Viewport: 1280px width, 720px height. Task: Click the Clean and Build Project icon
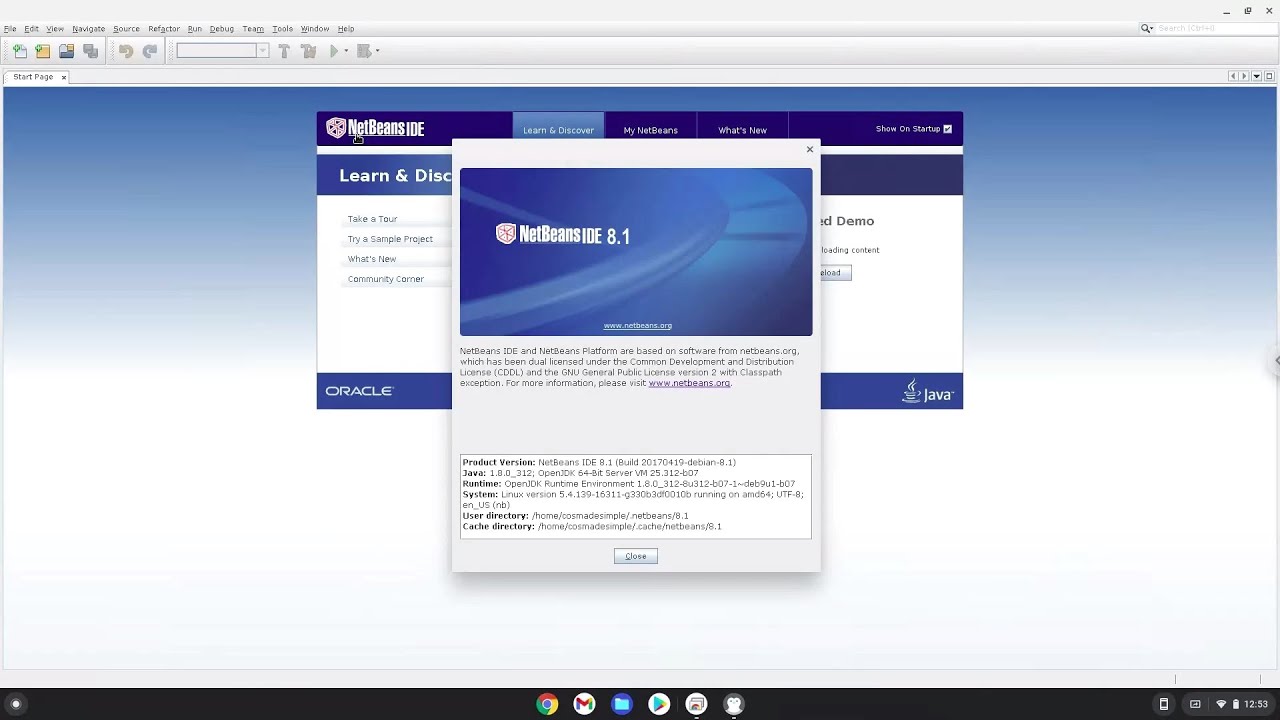pyautogui.click(x=308, y=51)
